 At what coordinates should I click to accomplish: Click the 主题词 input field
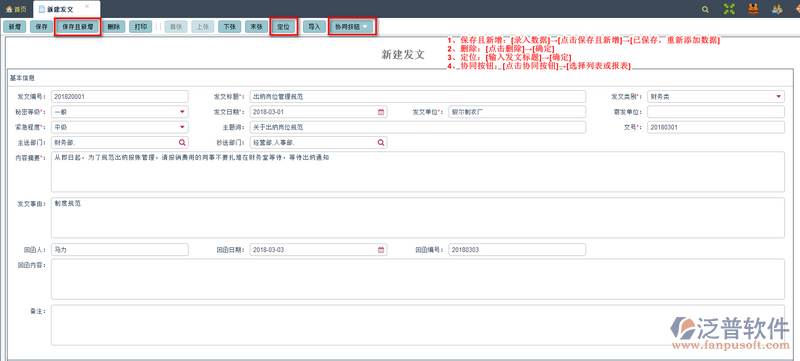418,127
